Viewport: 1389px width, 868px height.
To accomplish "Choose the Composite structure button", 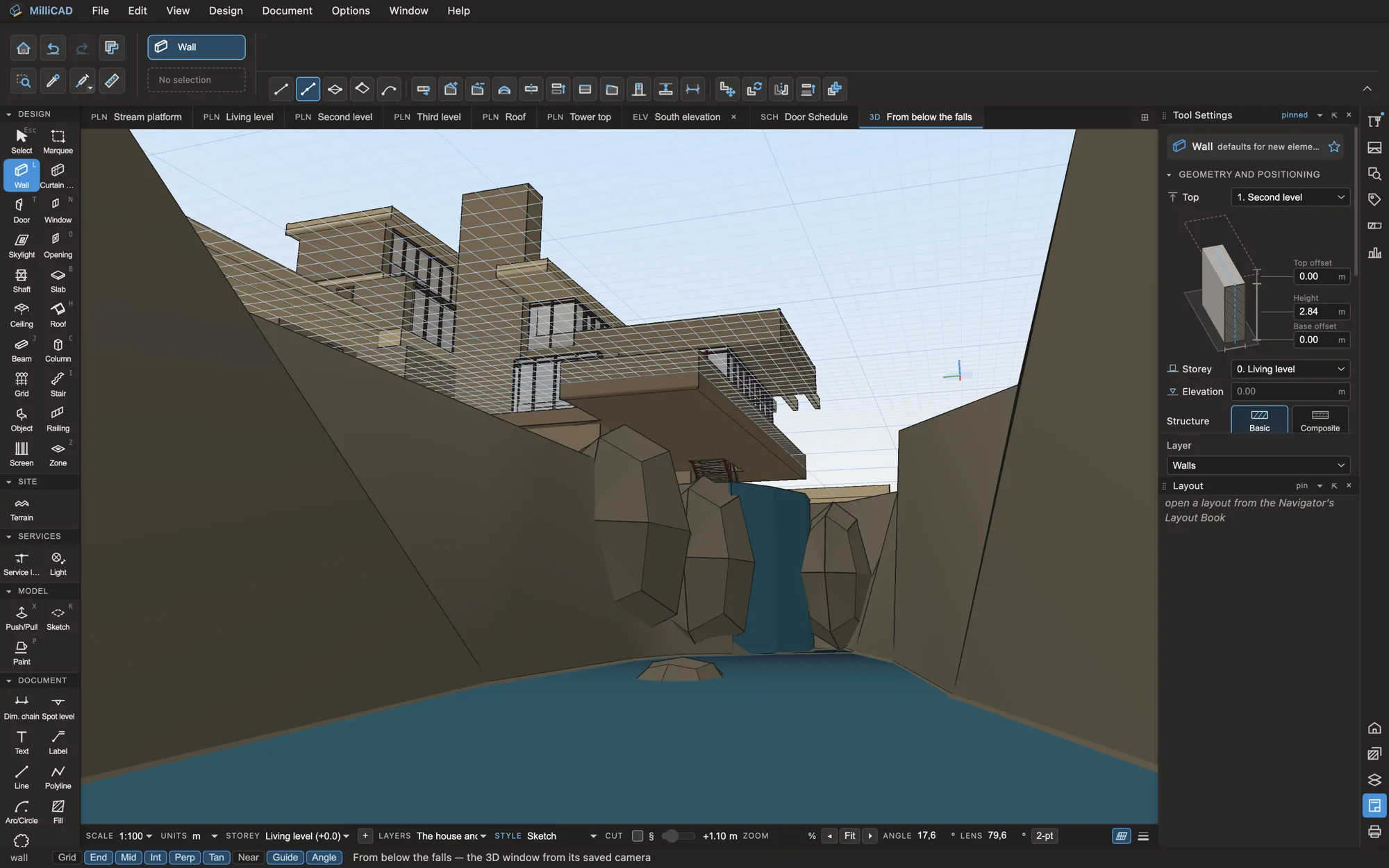I will tap(1320, 420).
